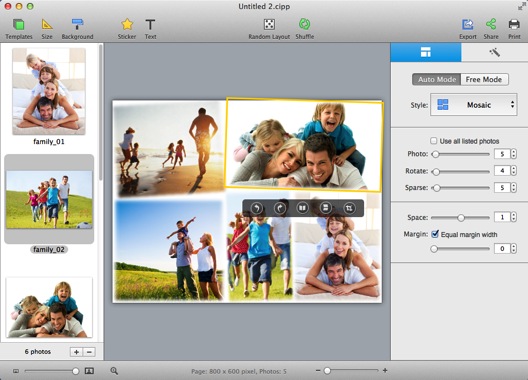Select the third family photo thumbnail

(49, 307)
